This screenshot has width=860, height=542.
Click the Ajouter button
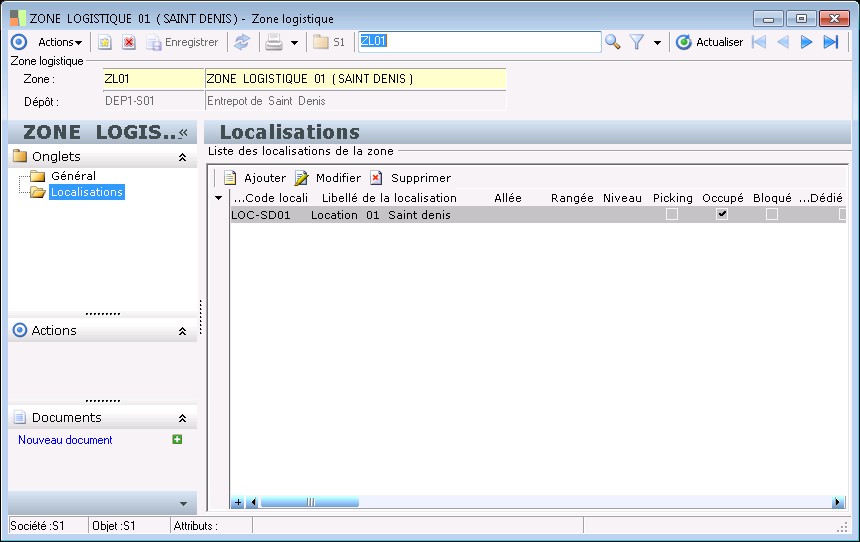click(x=255, y=178)
